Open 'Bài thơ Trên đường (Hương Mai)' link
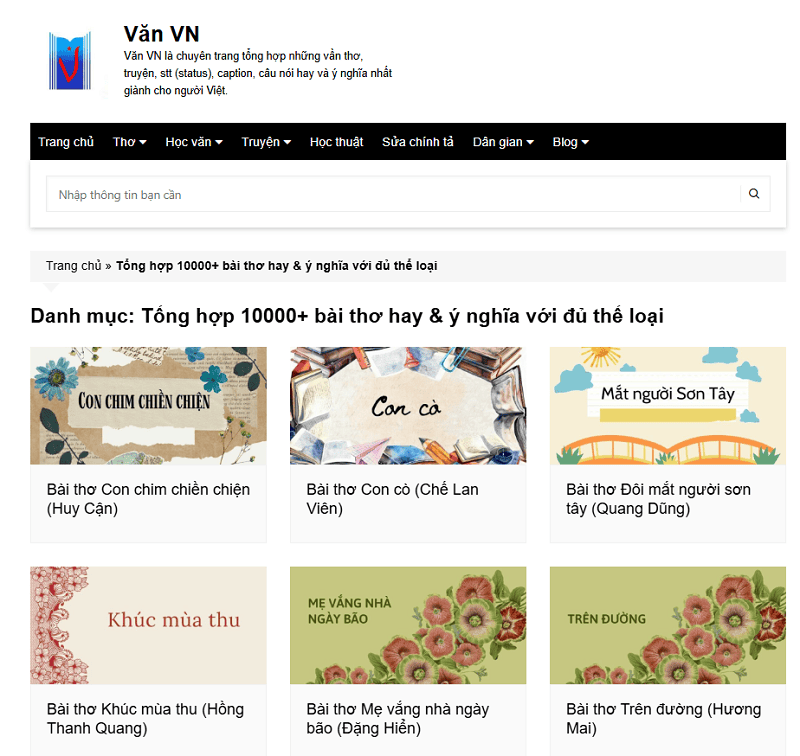This screenshot has height=756, width=800. (x=664, y=718)
